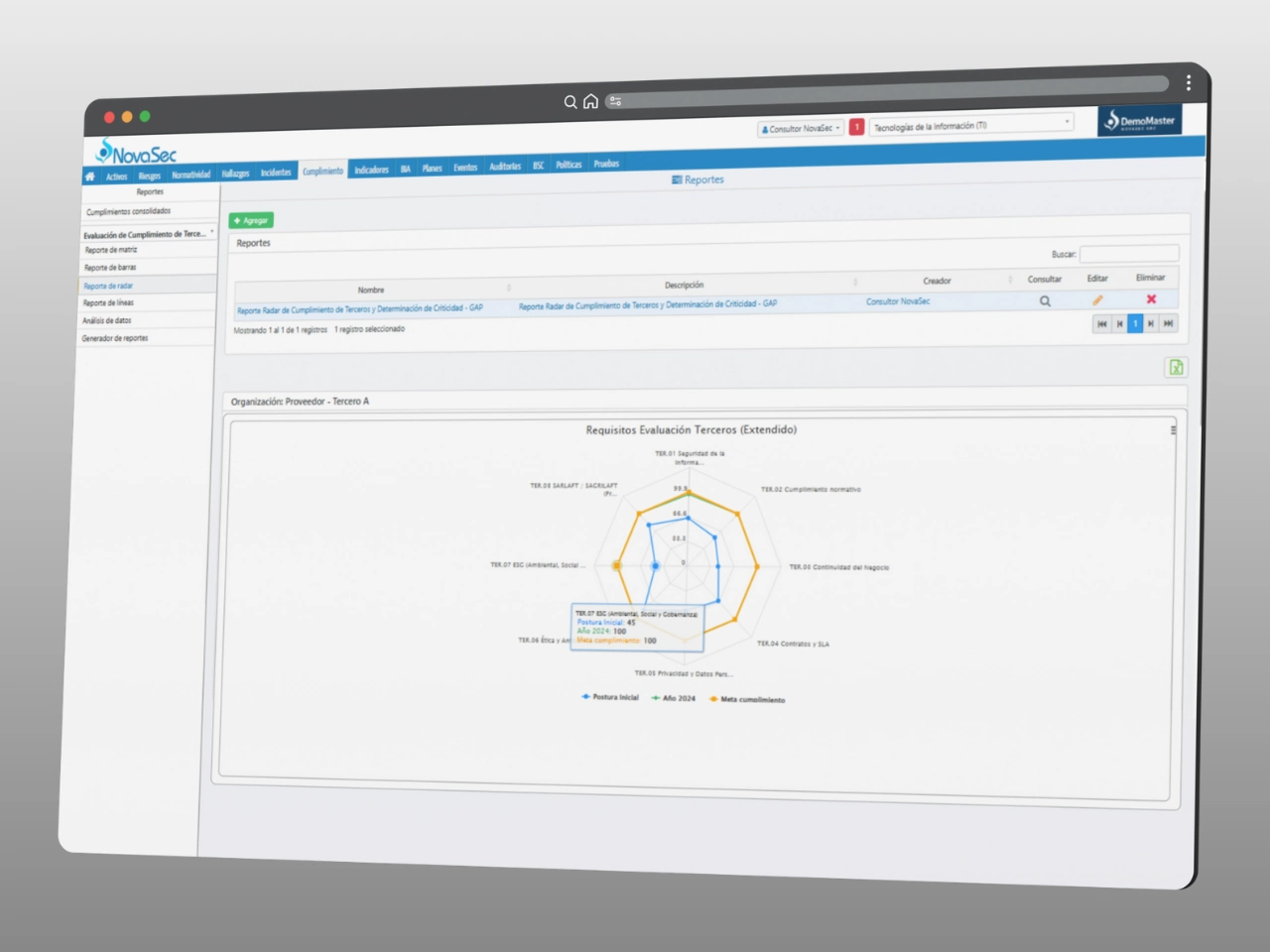Open Reporte de barras in sidebar
Screen dimensions: 1270x952
click(x=110, y=268)
